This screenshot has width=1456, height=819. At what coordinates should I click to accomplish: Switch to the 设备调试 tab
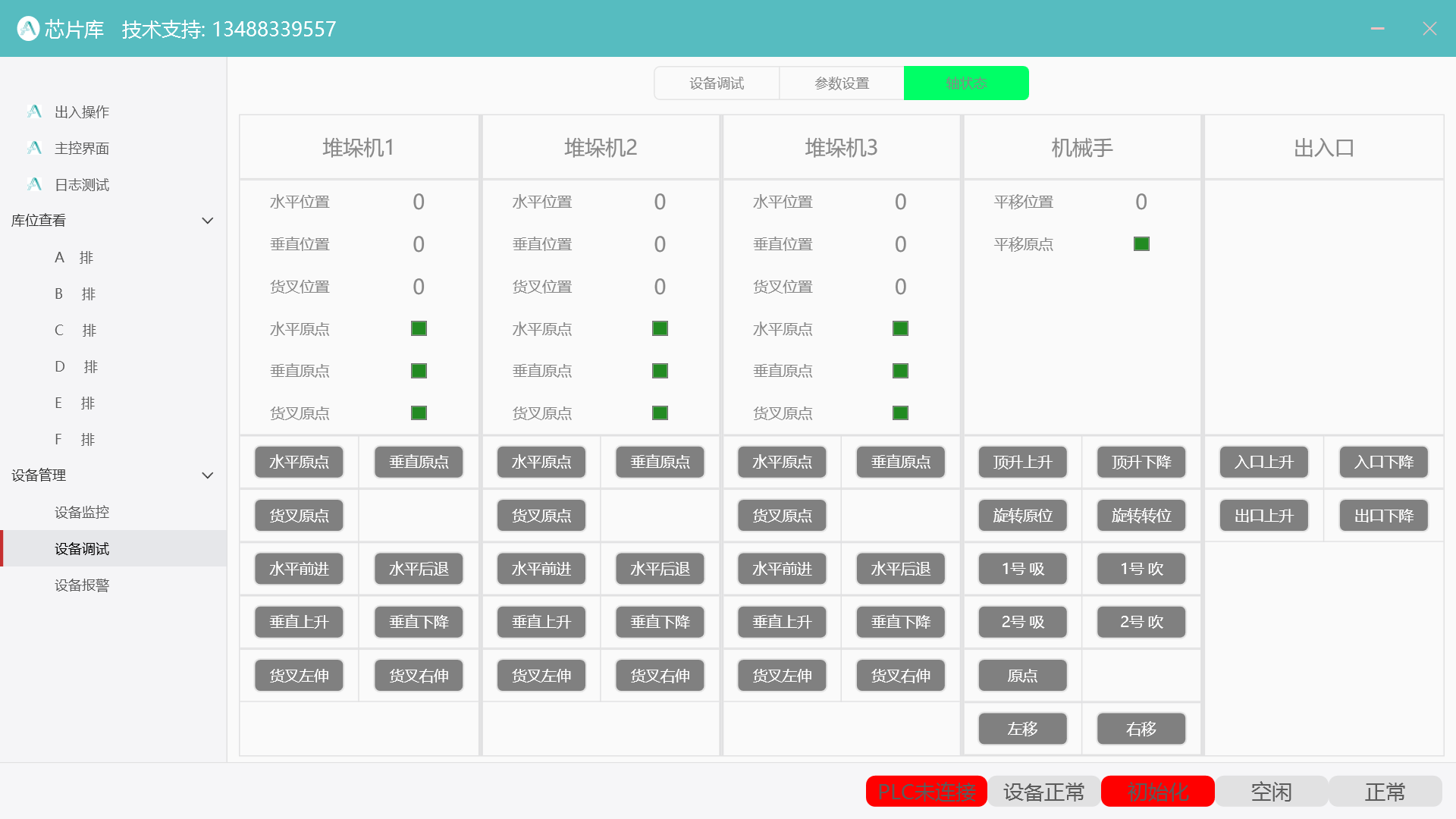pos(716,83)
